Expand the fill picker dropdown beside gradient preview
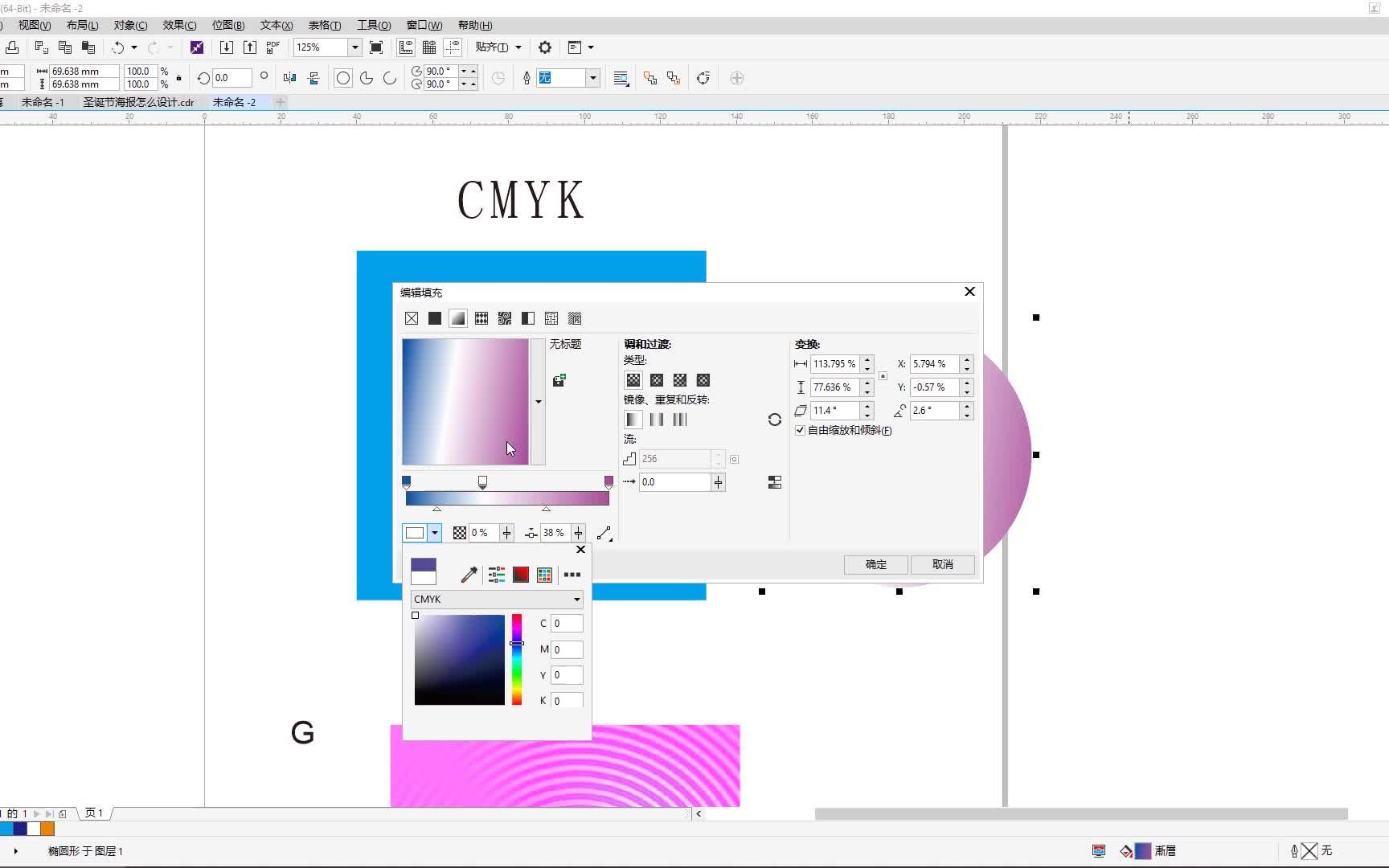Screen dimensions: 1389x868 [x=538, y=402]
